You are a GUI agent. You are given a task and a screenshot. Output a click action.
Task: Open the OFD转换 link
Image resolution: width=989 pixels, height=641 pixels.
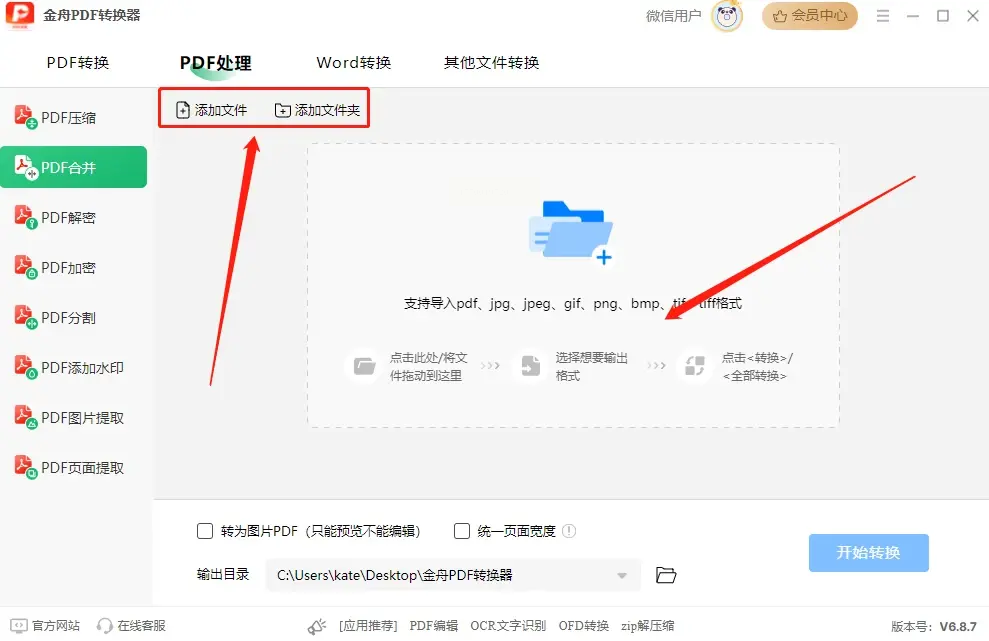point(583,626)
